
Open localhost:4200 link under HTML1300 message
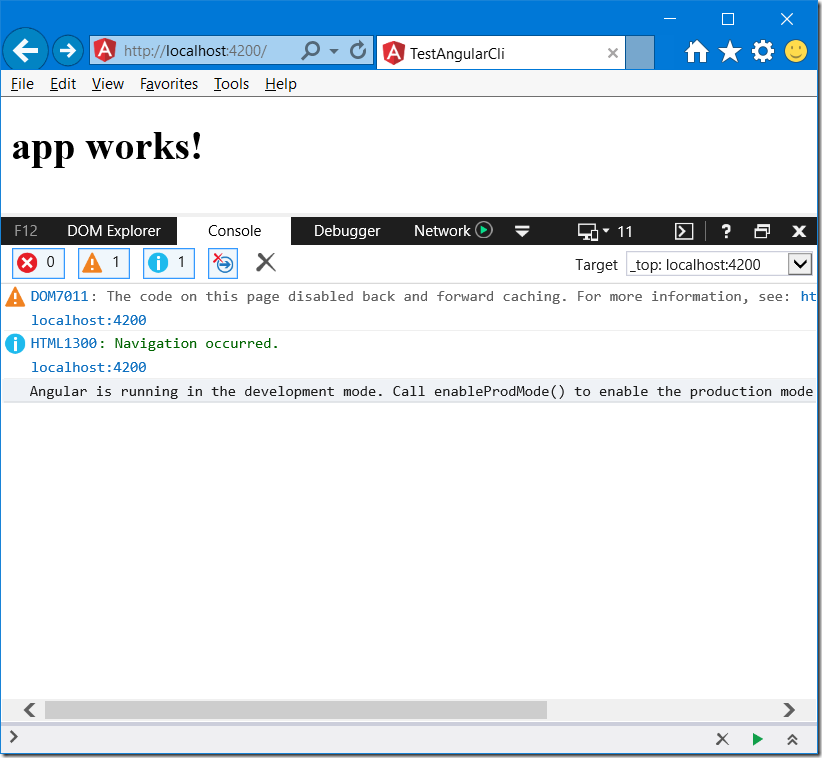pos(89,367)
